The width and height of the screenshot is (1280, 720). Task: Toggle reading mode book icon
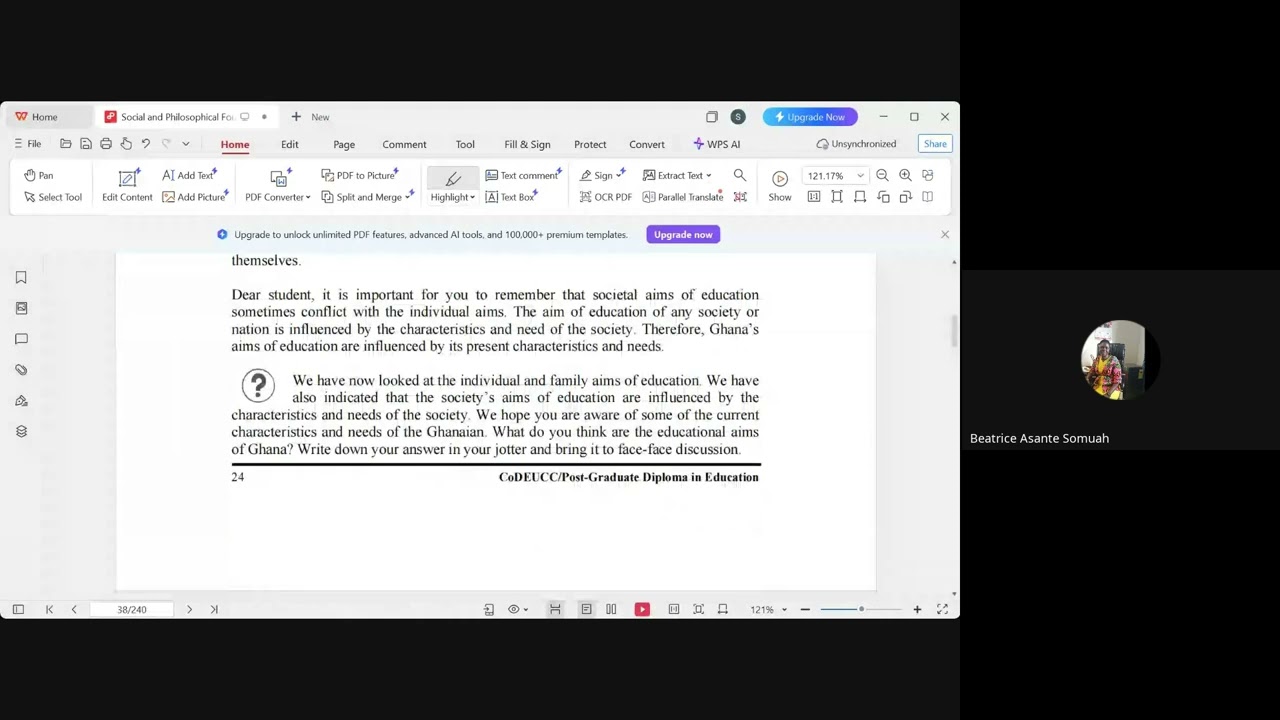[x=927, y=197]
